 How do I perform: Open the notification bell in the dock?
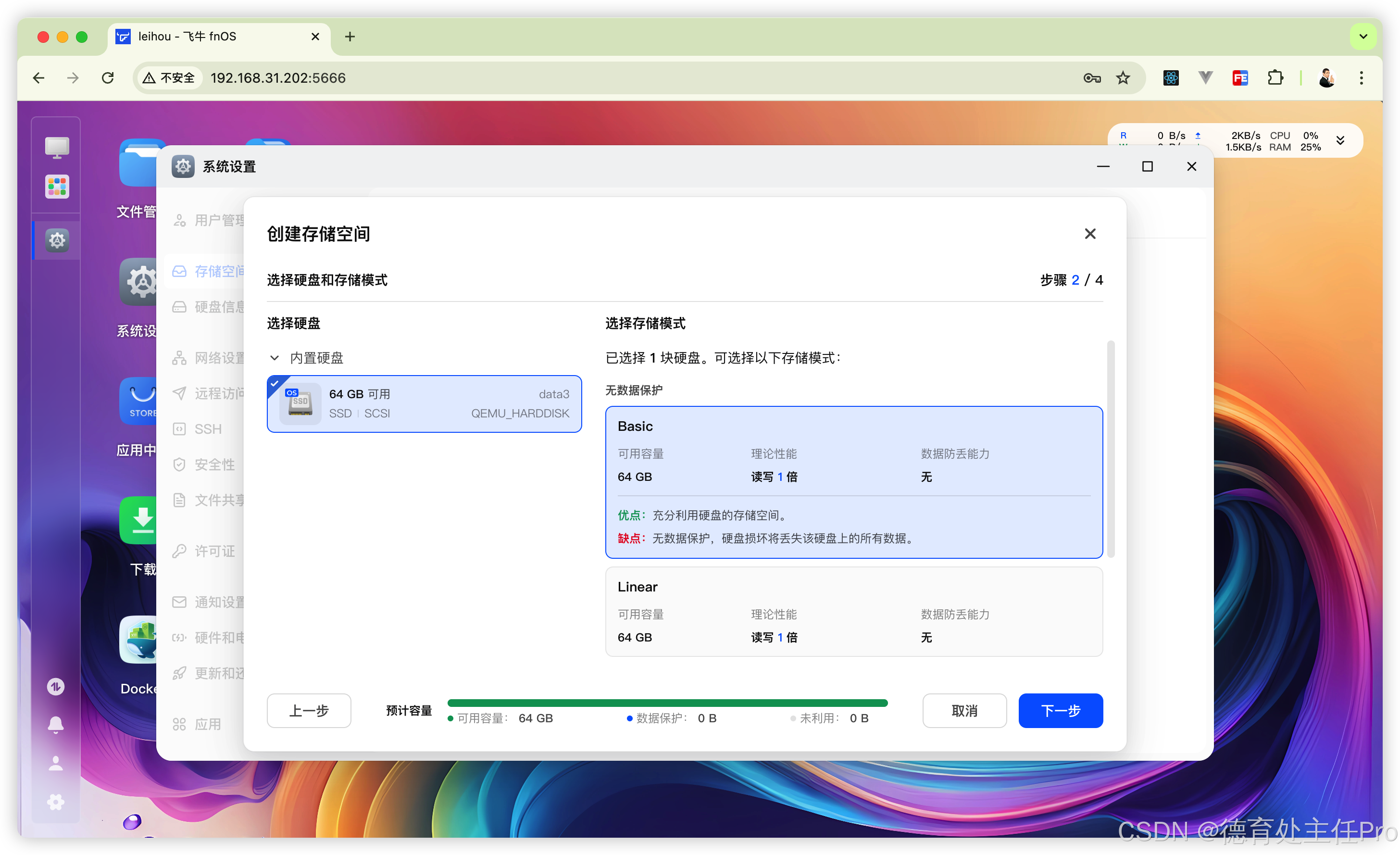[x=55, y=724]
